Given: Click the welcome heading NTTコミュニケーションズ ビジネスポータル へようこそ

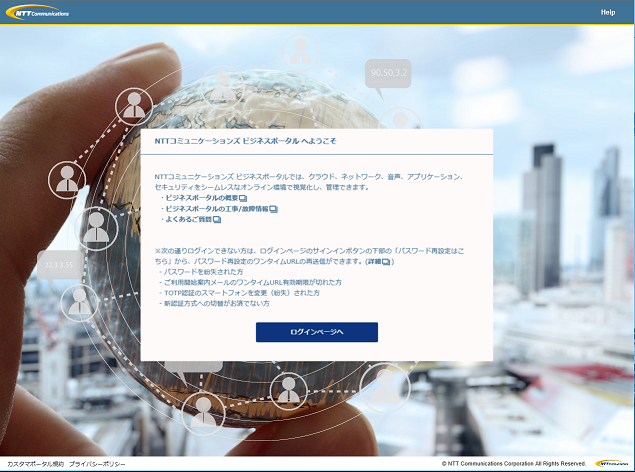Looking at the screenshot, I should tap(245, 141).
